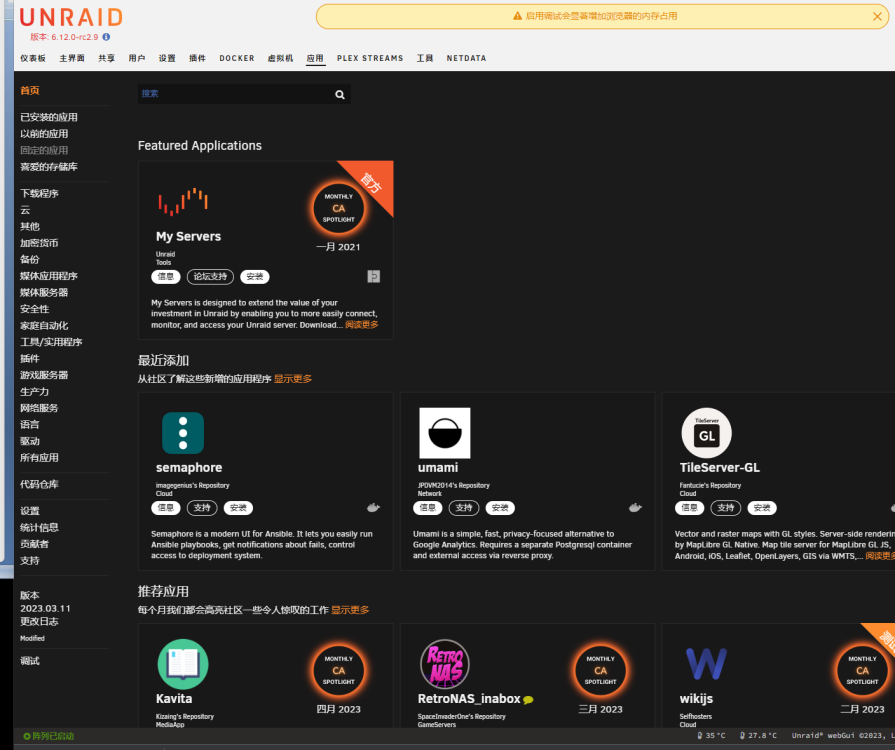Open the DOCKER tab
This screenshot has width=895, height=750.
[237, 58]
